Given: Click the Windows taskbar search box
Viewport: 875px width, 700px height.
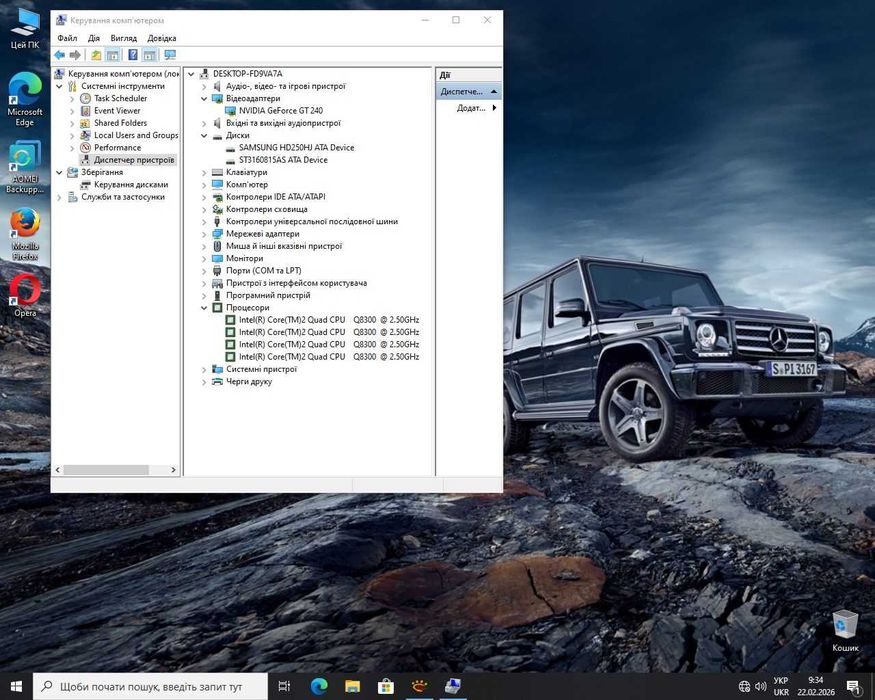Looking at the screenshot, I should (x=150, y=687).
